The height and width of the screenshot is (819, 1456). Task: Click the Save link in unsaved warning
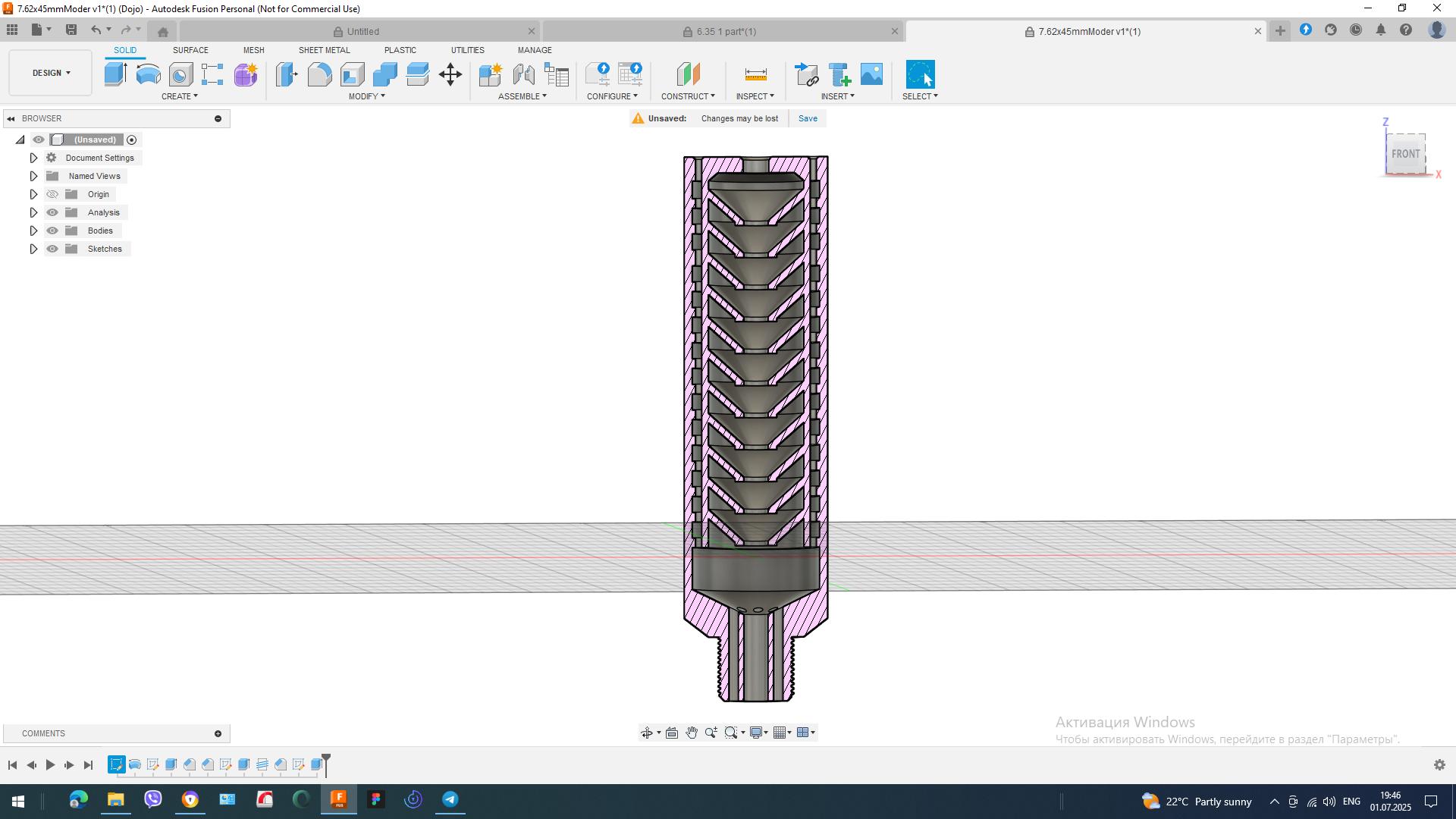tap(808, 118)
